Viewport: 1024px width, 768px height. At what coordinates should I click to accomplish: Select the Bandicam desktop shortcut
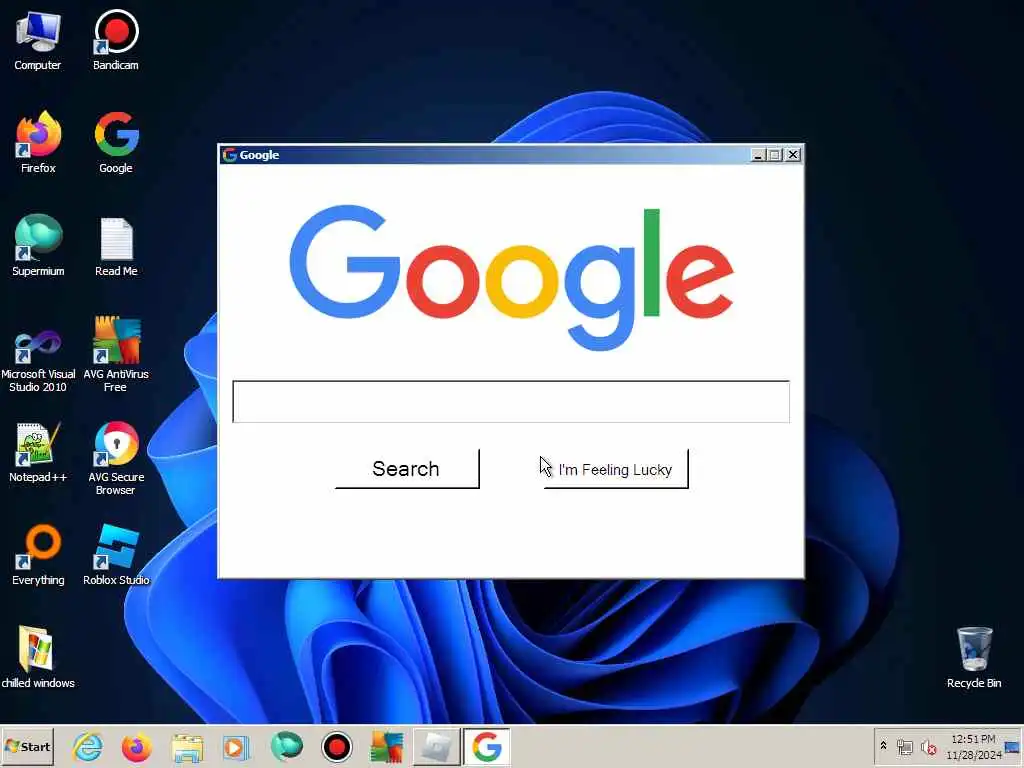click(116, 40)
